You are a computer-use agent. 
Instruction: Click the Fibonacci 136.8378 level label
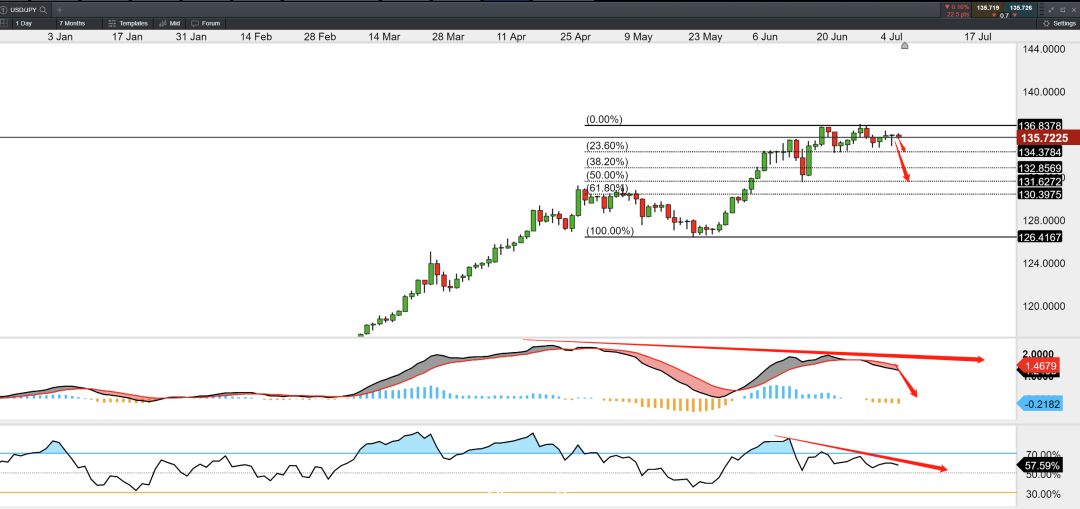[x=1039, y=125]
